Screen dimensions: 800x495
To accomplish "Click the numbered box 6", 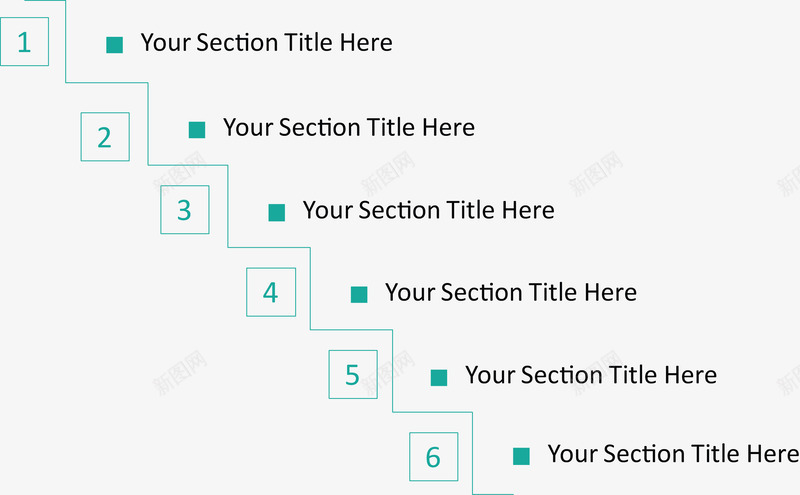I will (x=433, y=457).
